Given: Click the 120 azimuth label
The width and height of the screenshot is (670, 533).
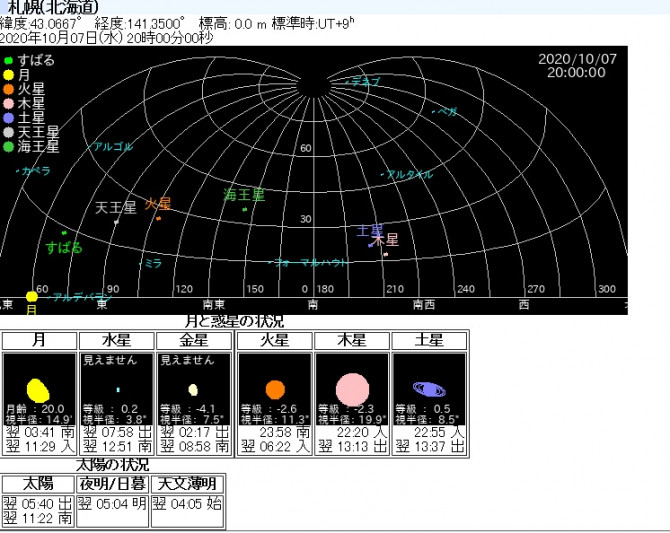Looking at the screenshot, I should [x=184, y=289].
